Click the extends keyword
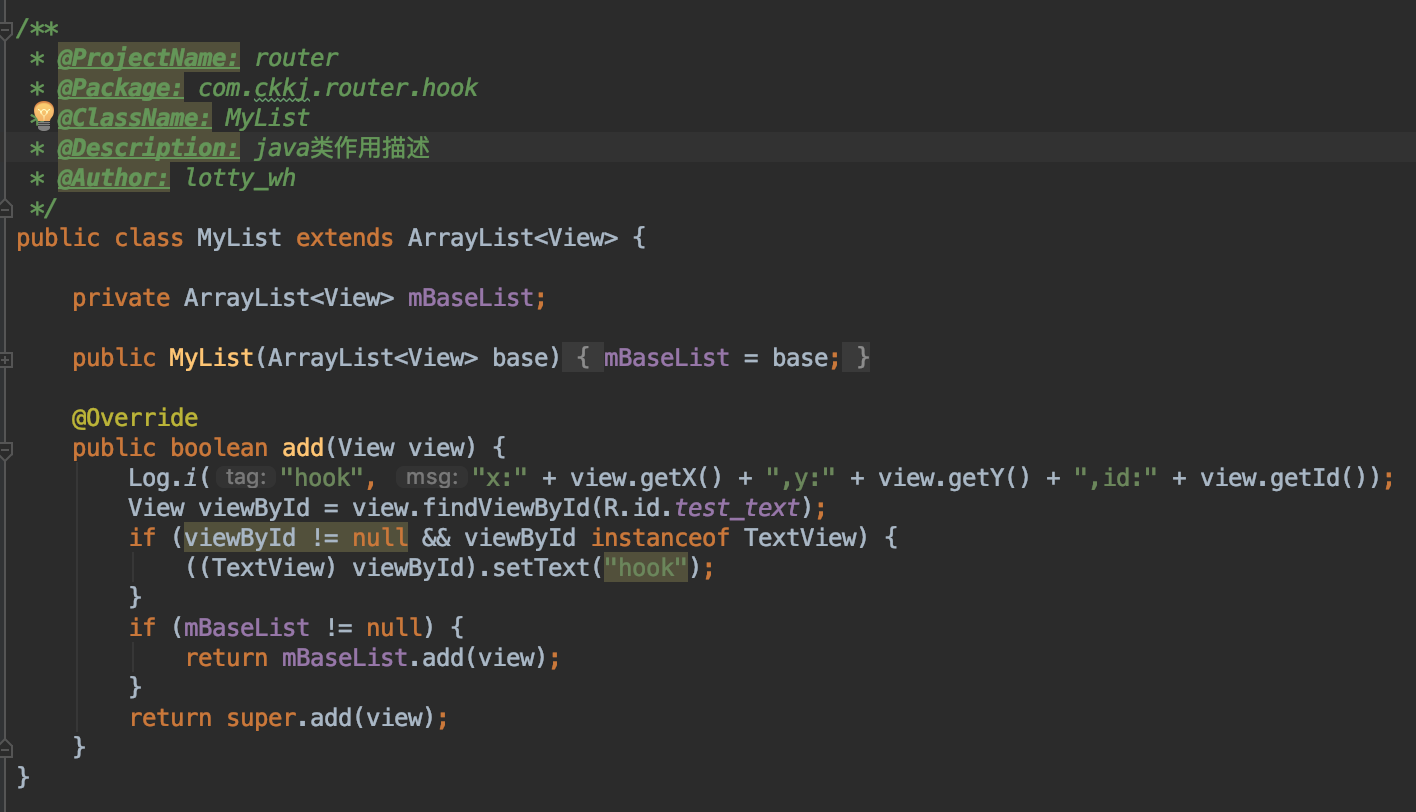 click(345, 238)
